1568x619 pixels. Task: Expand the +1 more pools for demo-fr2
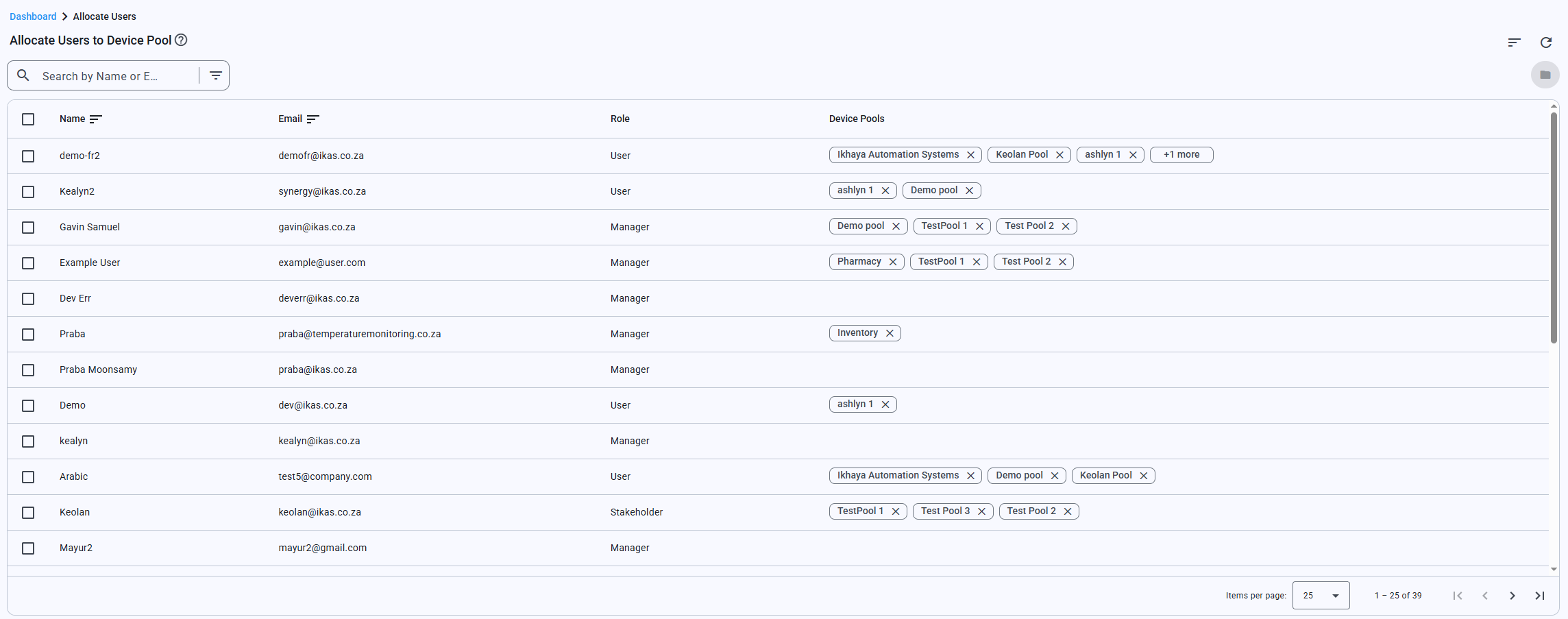coord(1181,155)
